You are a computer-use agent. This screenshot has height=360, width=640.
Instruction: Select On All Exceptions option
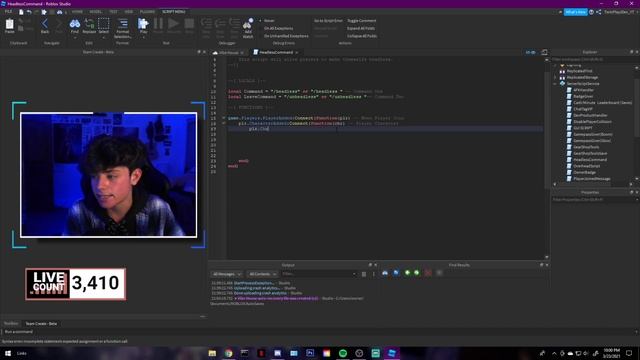278,28
